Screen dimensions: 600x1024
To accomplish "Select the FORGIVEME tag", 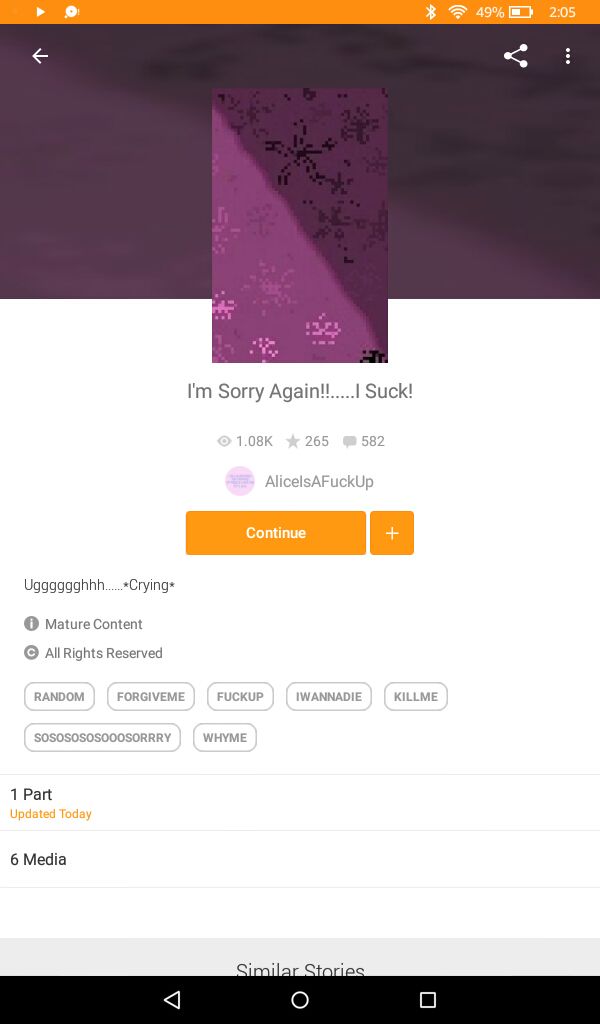I will coord(151,697).
